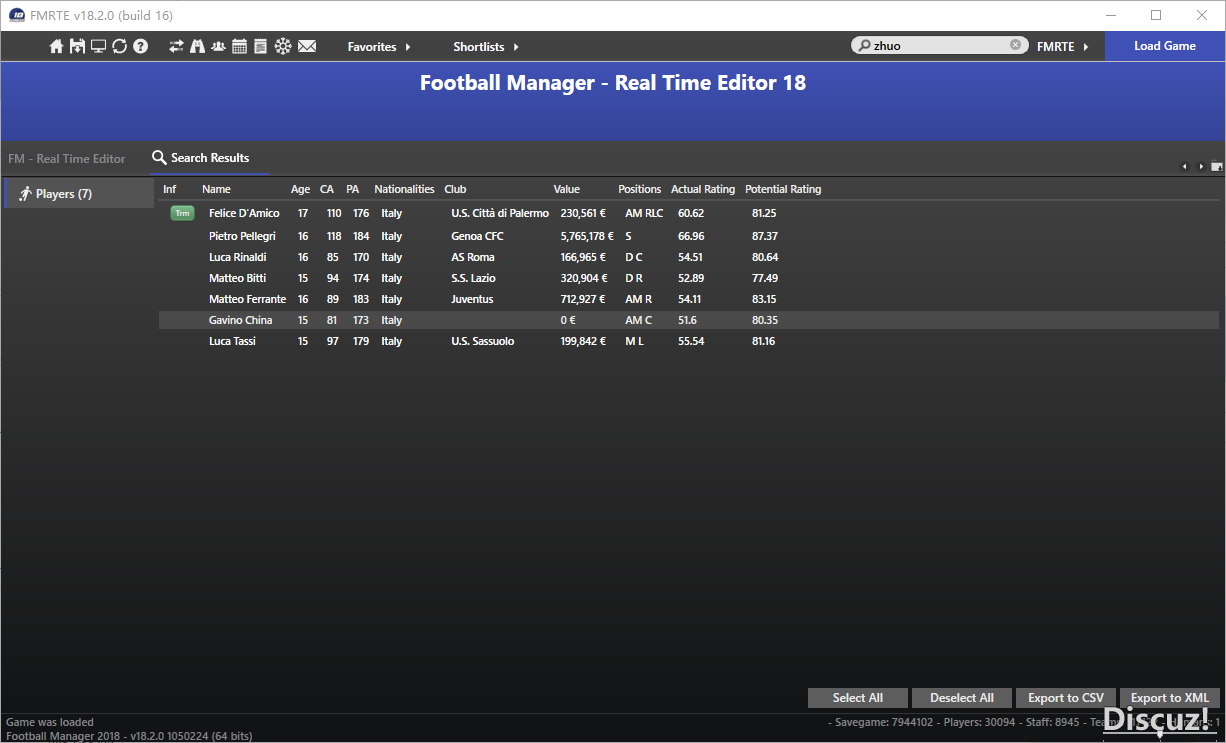The width and height of the screenshot is (1226, 743).
Task: Click the Select All button
Action: [x=858, y=698]
